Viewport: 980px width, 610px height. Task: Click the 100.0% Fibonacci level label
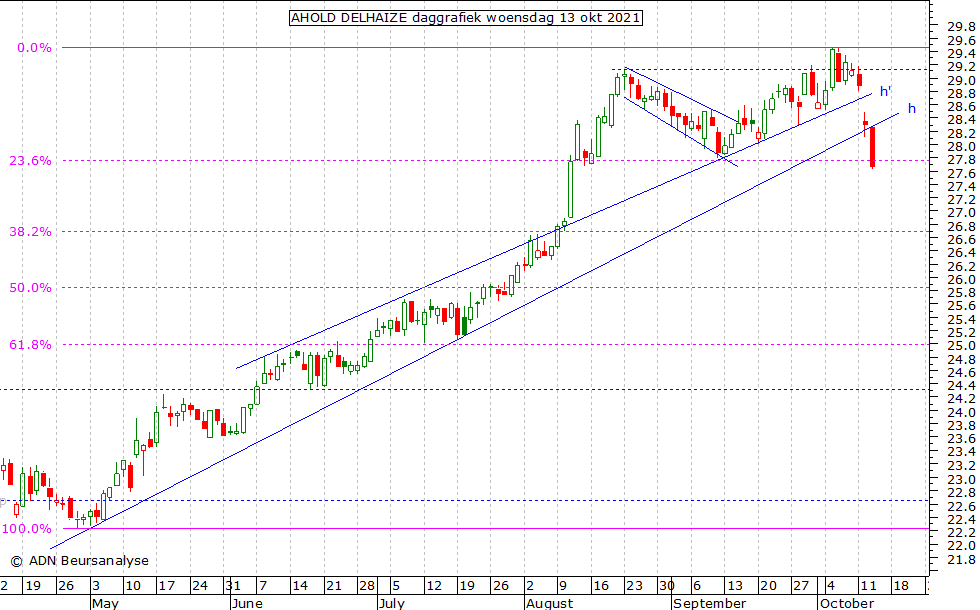pos(27,529)
